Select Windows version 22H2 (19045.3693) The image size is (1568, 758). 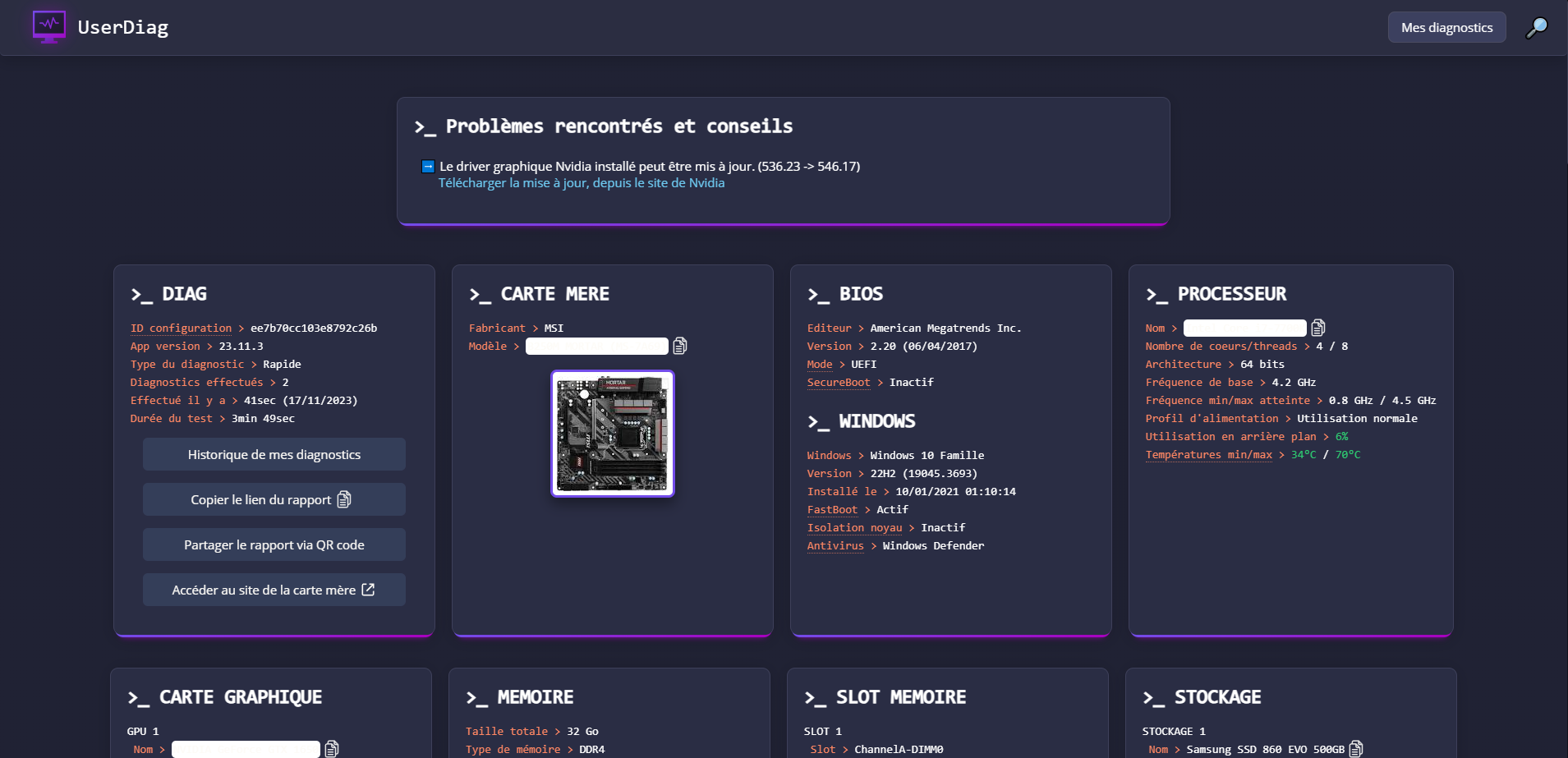coord(924,473)
